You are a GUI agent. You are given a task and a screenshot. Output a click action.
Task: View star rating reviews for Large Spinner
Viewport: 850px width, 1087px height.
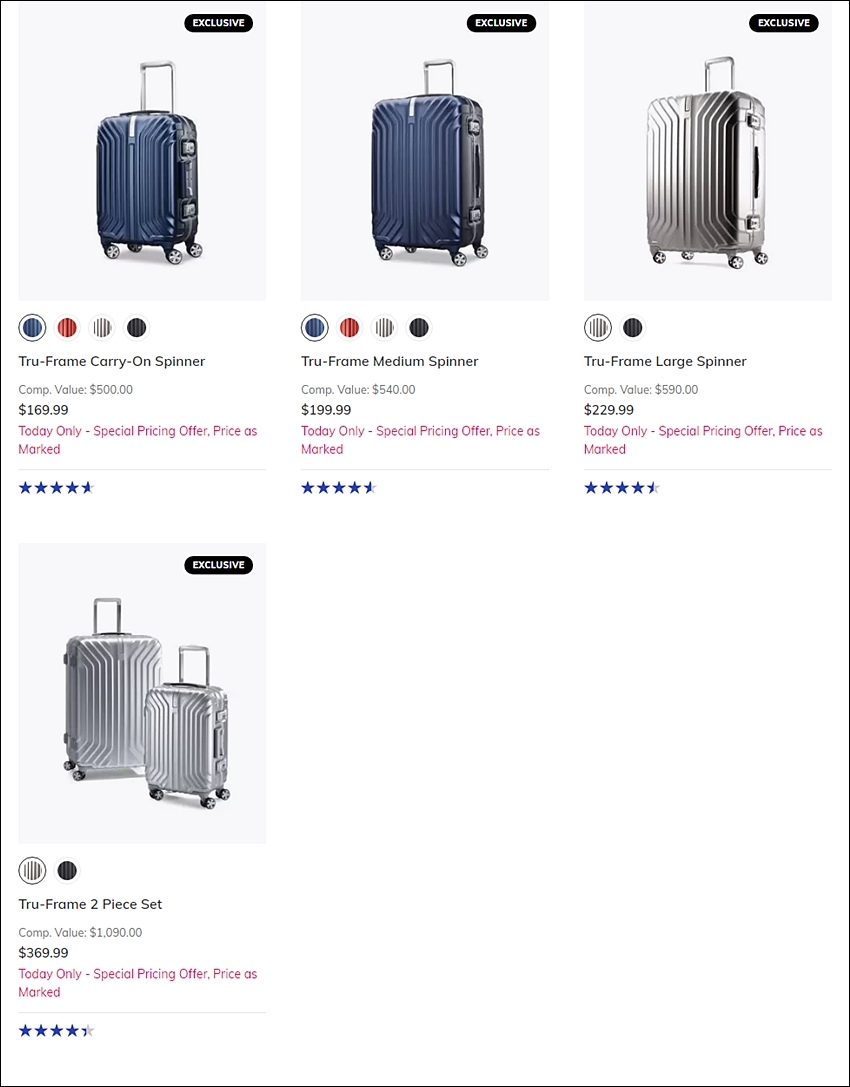click(621, 487)
